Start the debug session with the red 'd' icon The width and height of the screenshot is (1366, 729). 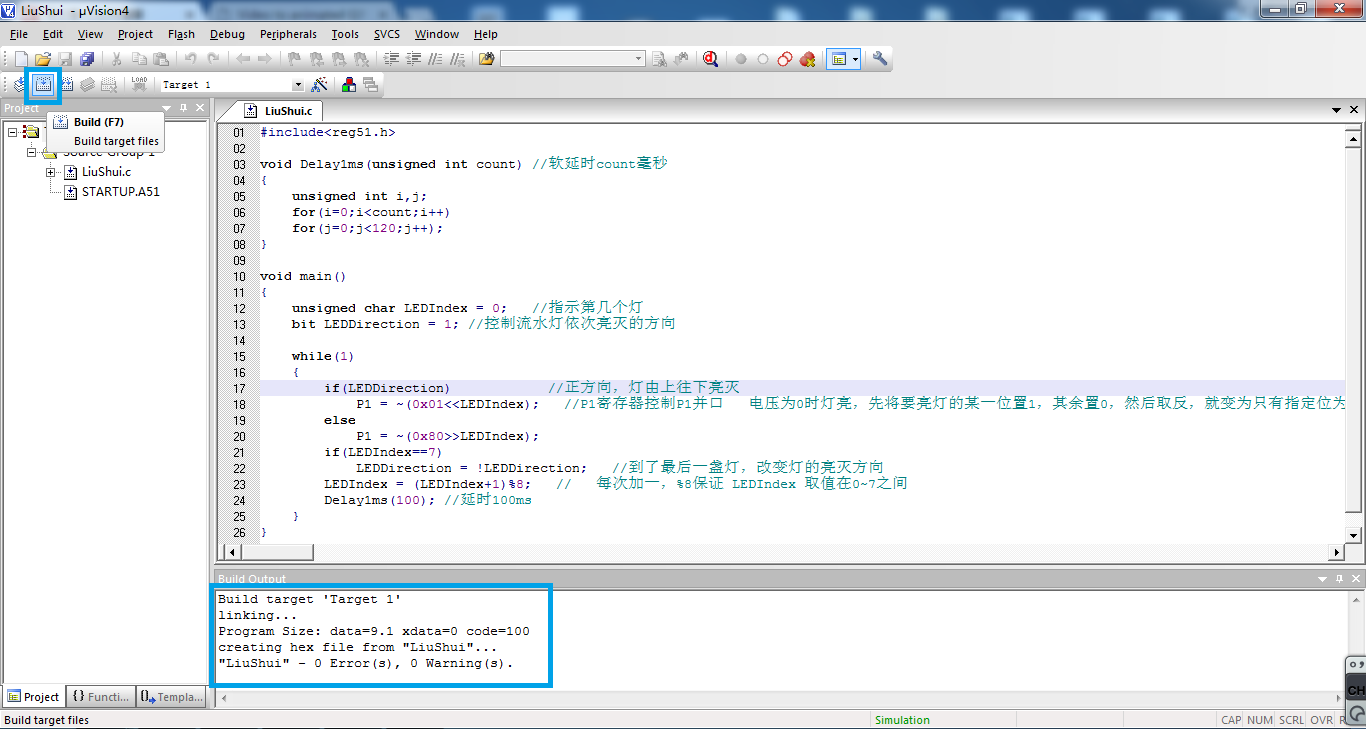pyautogui.click(x=710, y=59)
